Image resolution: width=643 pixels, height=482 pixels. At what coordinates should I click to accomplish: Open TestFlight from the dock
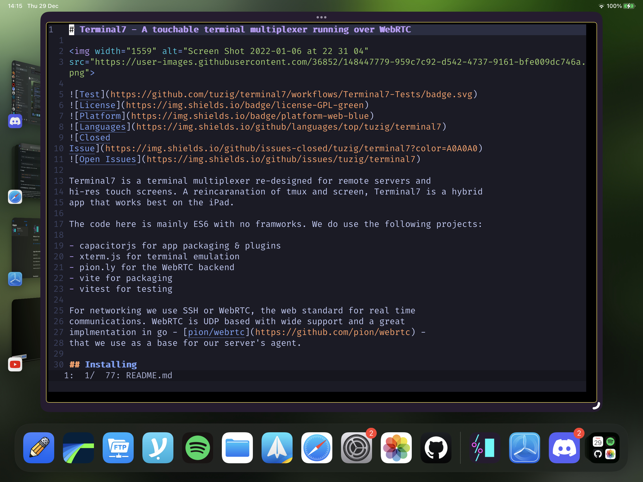click(x=524, y=448)
